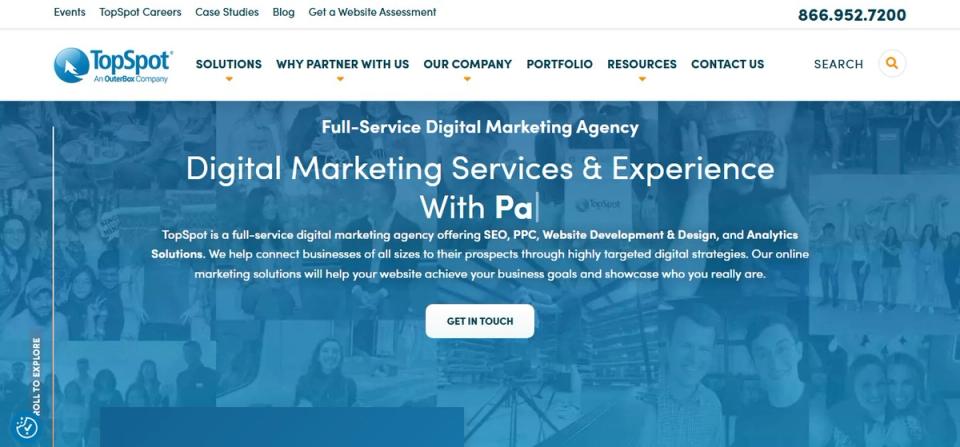Open the Events link
The image size is (960, 447).
pos(70,12)
